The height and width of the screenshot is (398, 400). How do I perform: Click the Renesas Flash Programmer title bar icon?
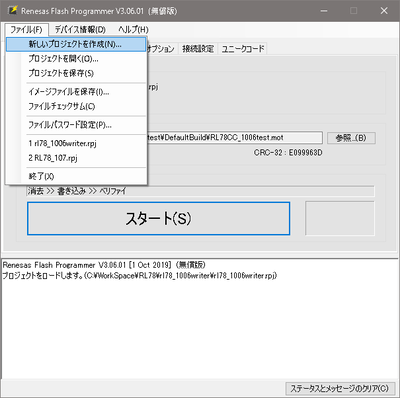click(13, 10)
